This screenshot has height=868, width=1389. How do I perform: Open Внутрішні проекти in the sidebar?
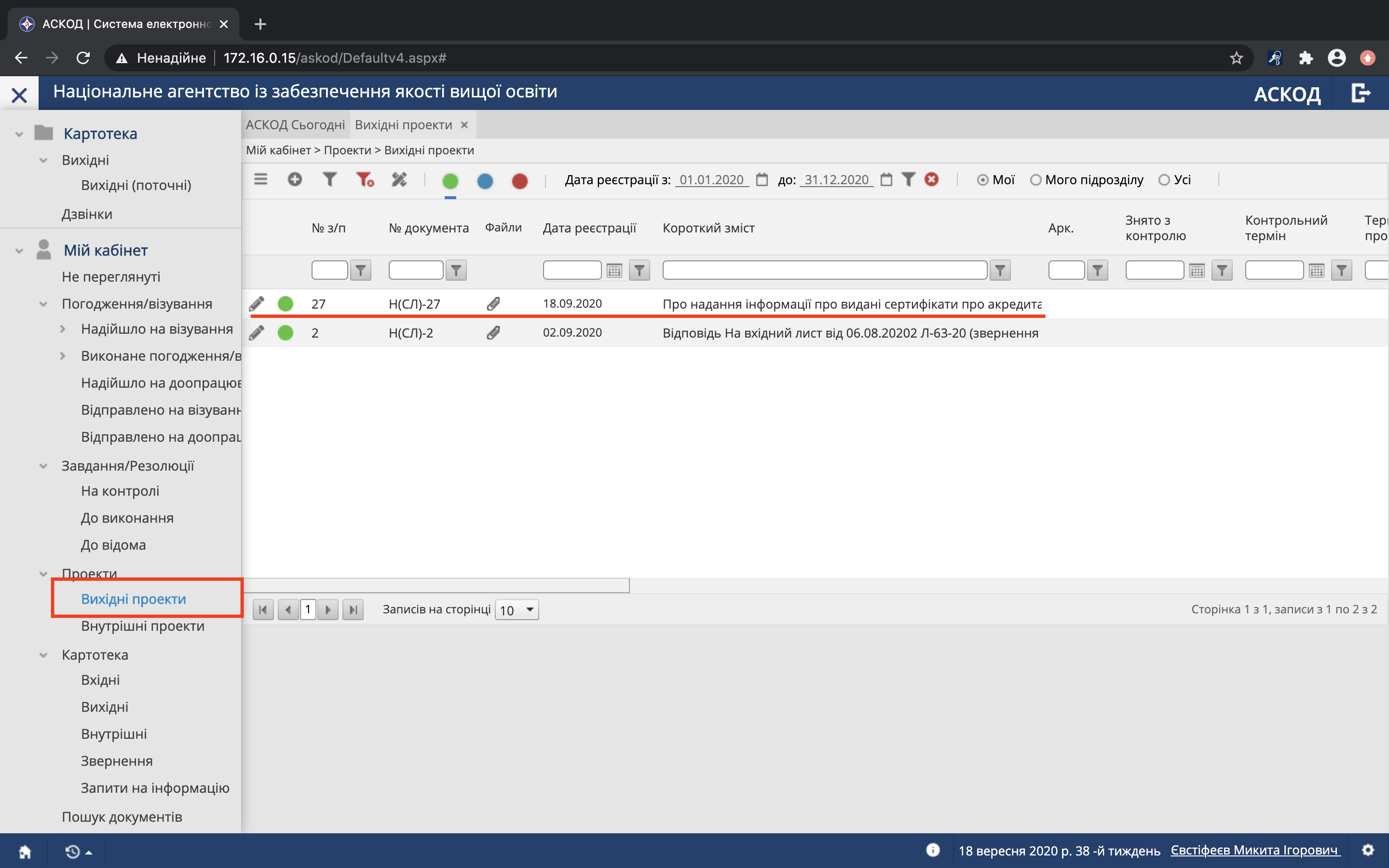(x=142, y=626)
